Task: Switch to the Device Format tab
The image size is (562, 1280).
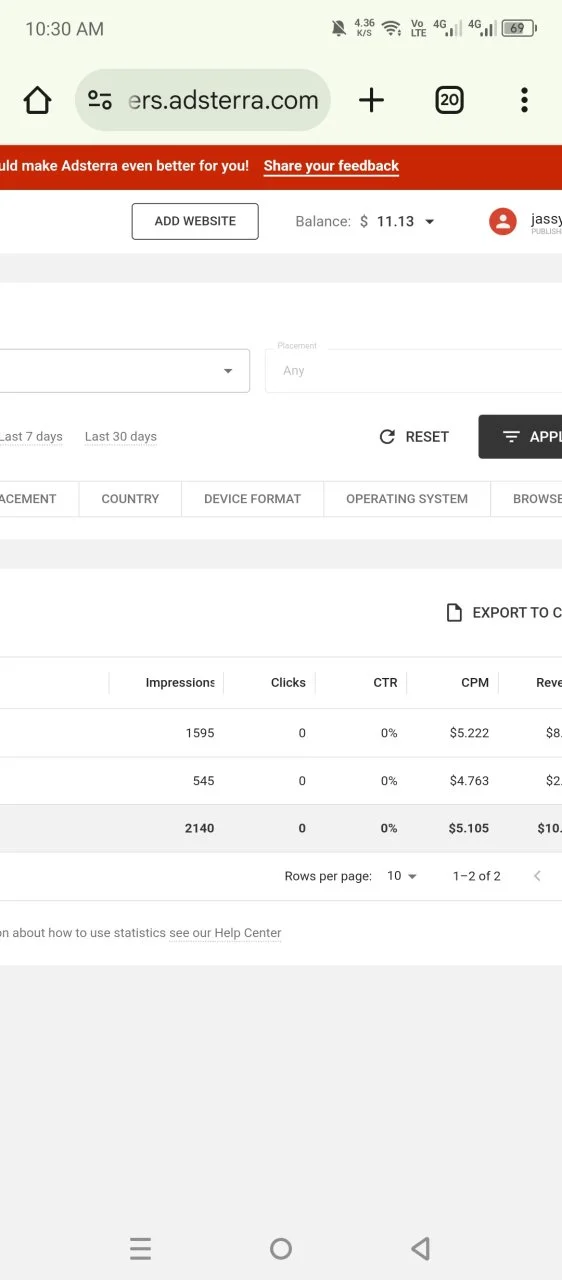Action: coord(252,499)
